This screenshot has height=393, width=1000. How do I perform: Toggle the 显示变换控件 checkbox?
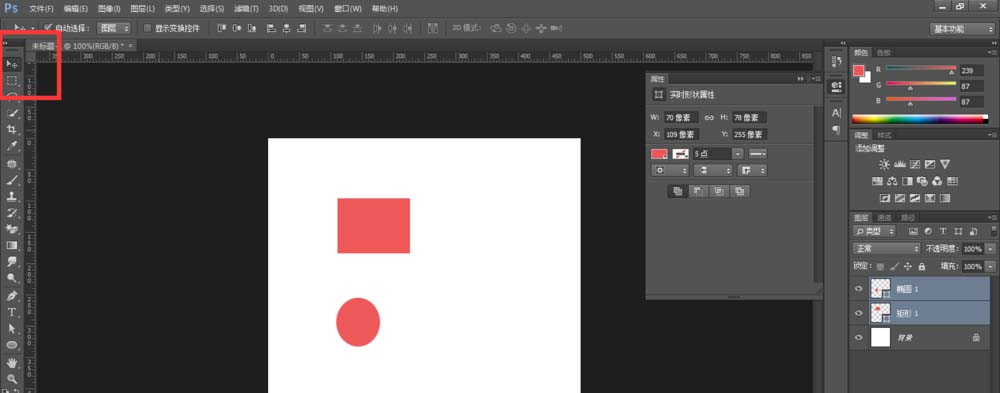[147, 28]
